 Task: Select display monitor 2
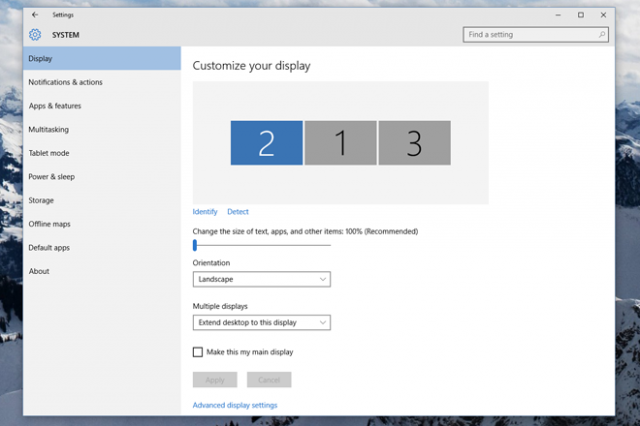point(266,143)
